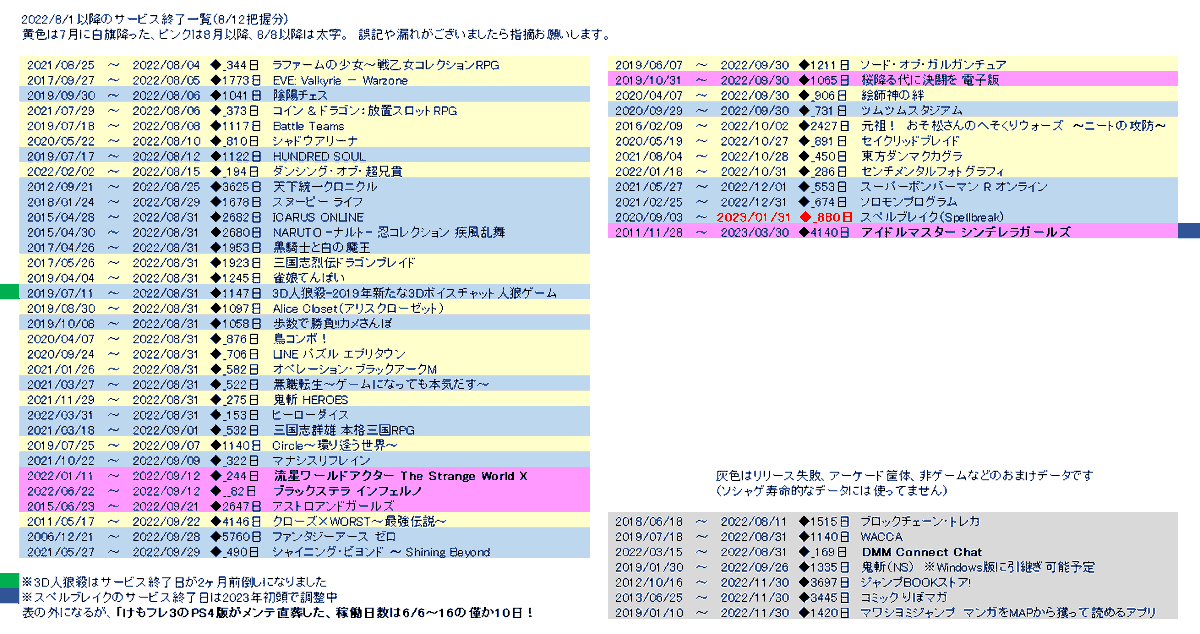Click the 'ヒーローダイス' title
Viewport: 1200px width, 634px height.
311,415
